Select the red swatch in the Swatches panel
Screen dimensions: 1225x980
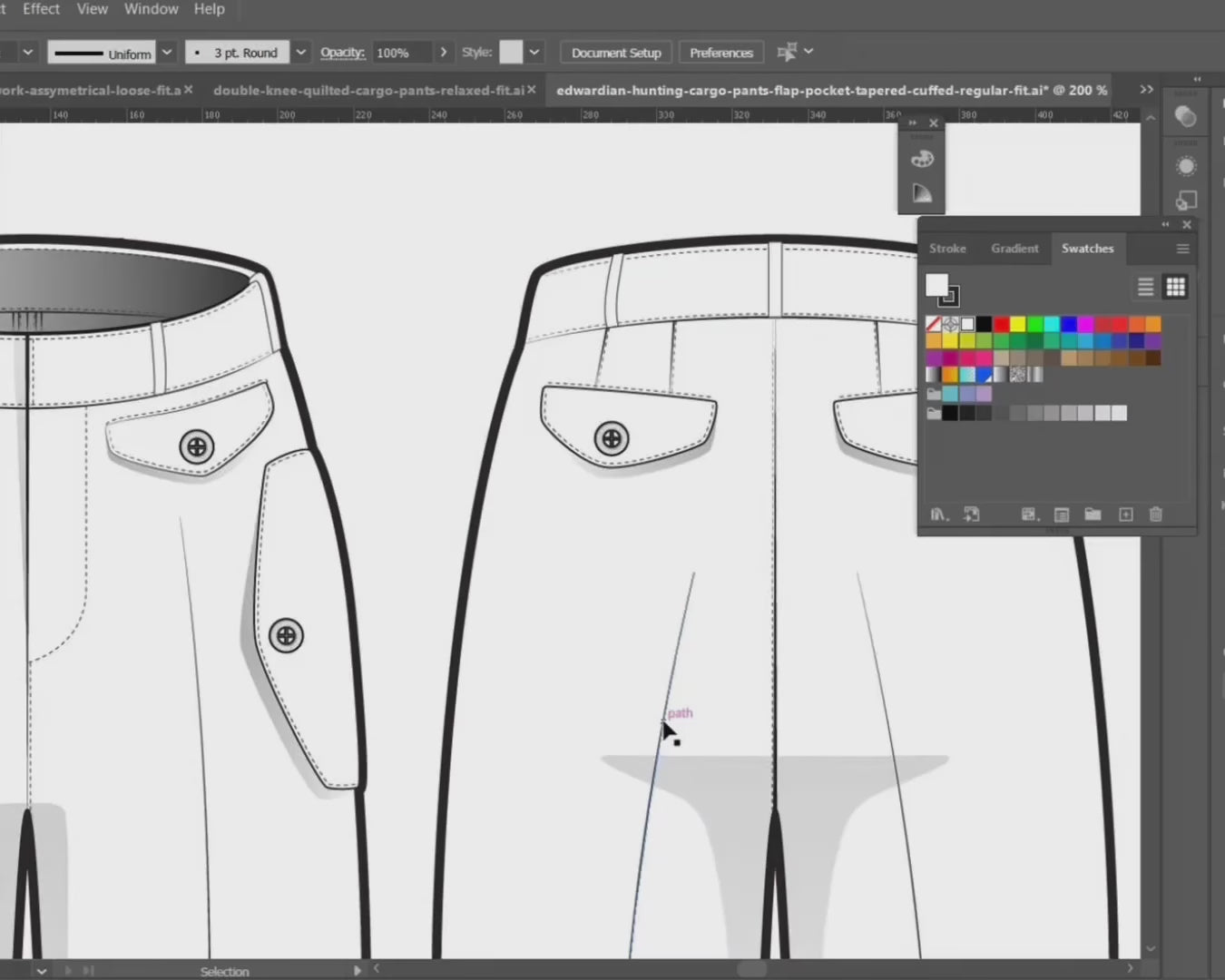tap(1001, 323)
